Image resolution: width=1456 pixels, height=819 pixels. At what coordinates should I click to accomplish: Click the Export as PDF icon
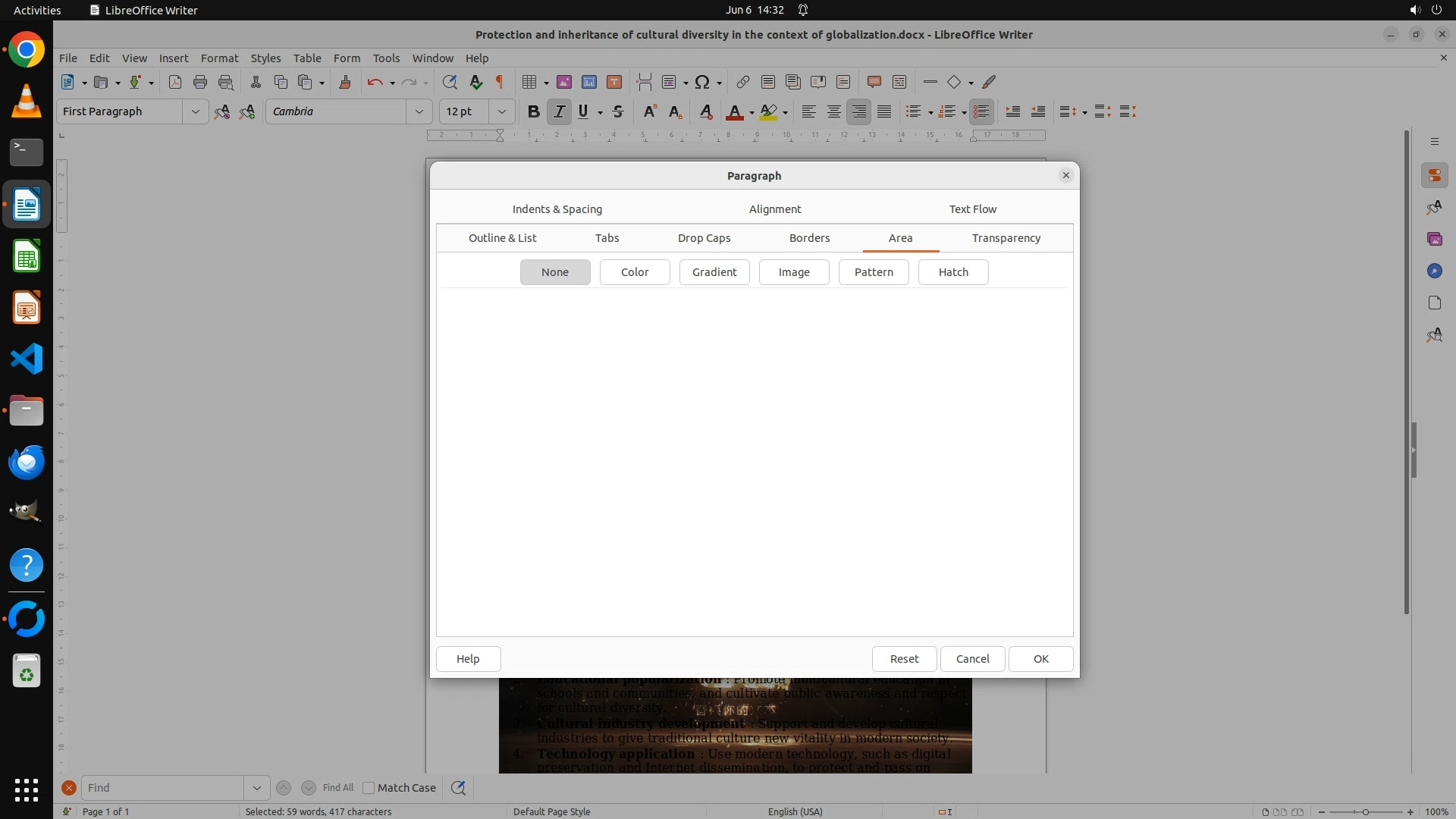(175, 82)
